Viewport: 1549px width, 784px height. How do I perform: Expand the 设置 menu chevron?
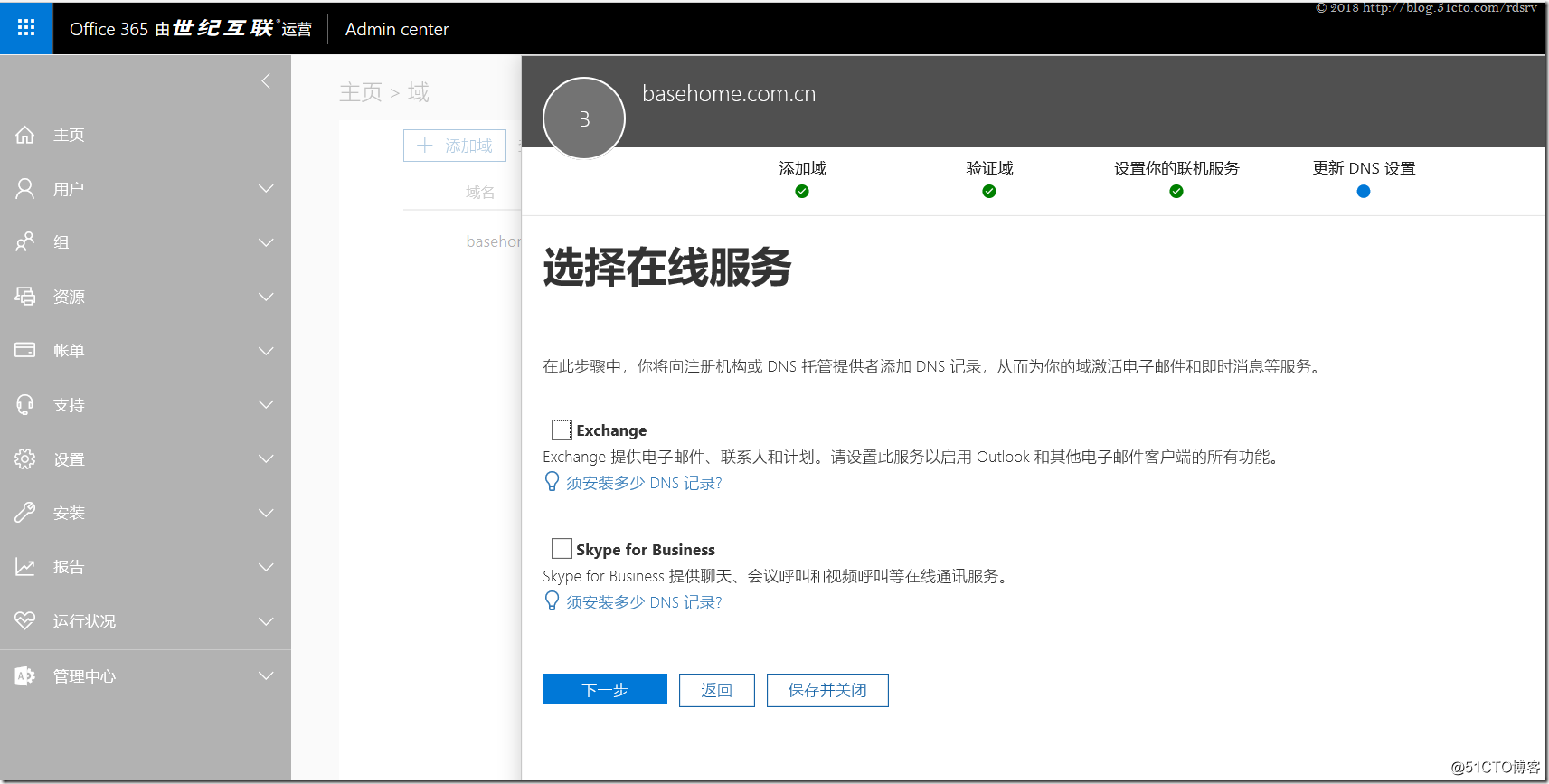coord(266,458)
